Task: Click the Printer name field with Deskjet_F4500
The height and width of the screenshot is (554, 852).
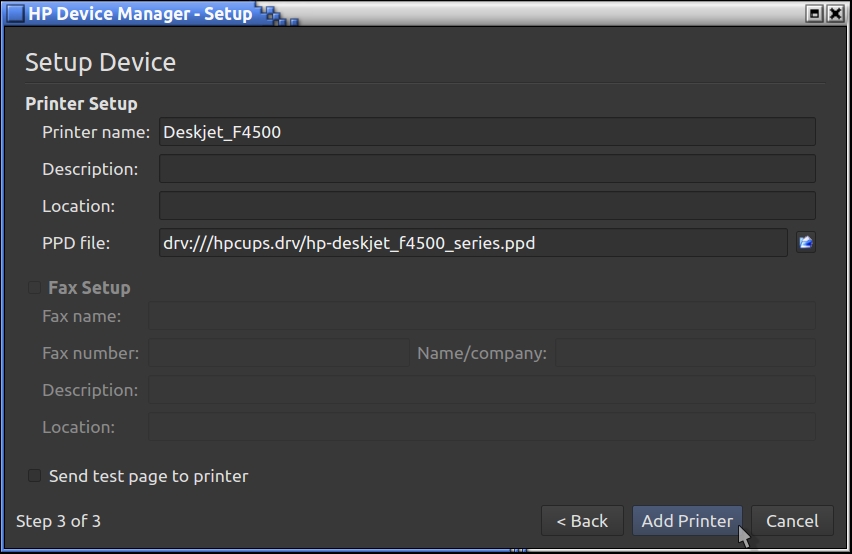Action: [x=486, y=132]
